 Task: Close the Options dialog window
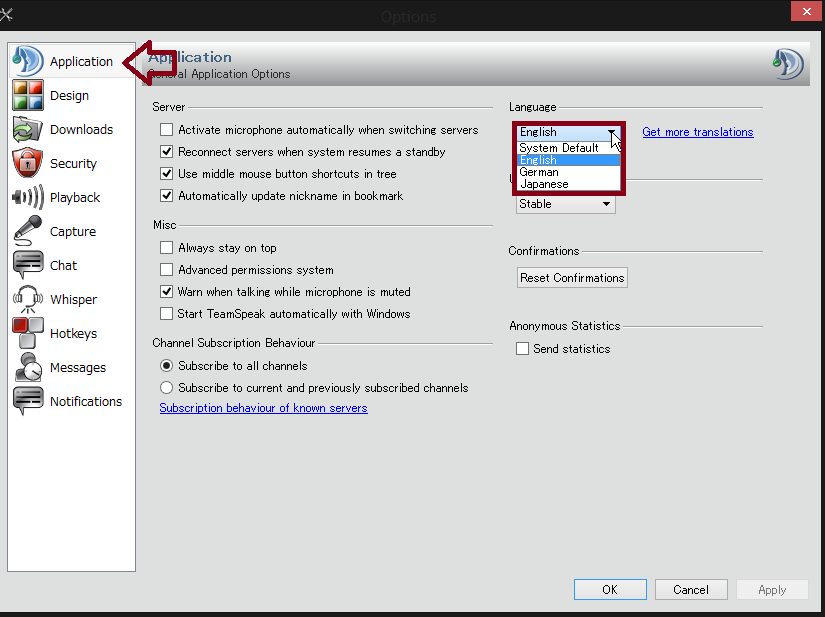[807, 11]
